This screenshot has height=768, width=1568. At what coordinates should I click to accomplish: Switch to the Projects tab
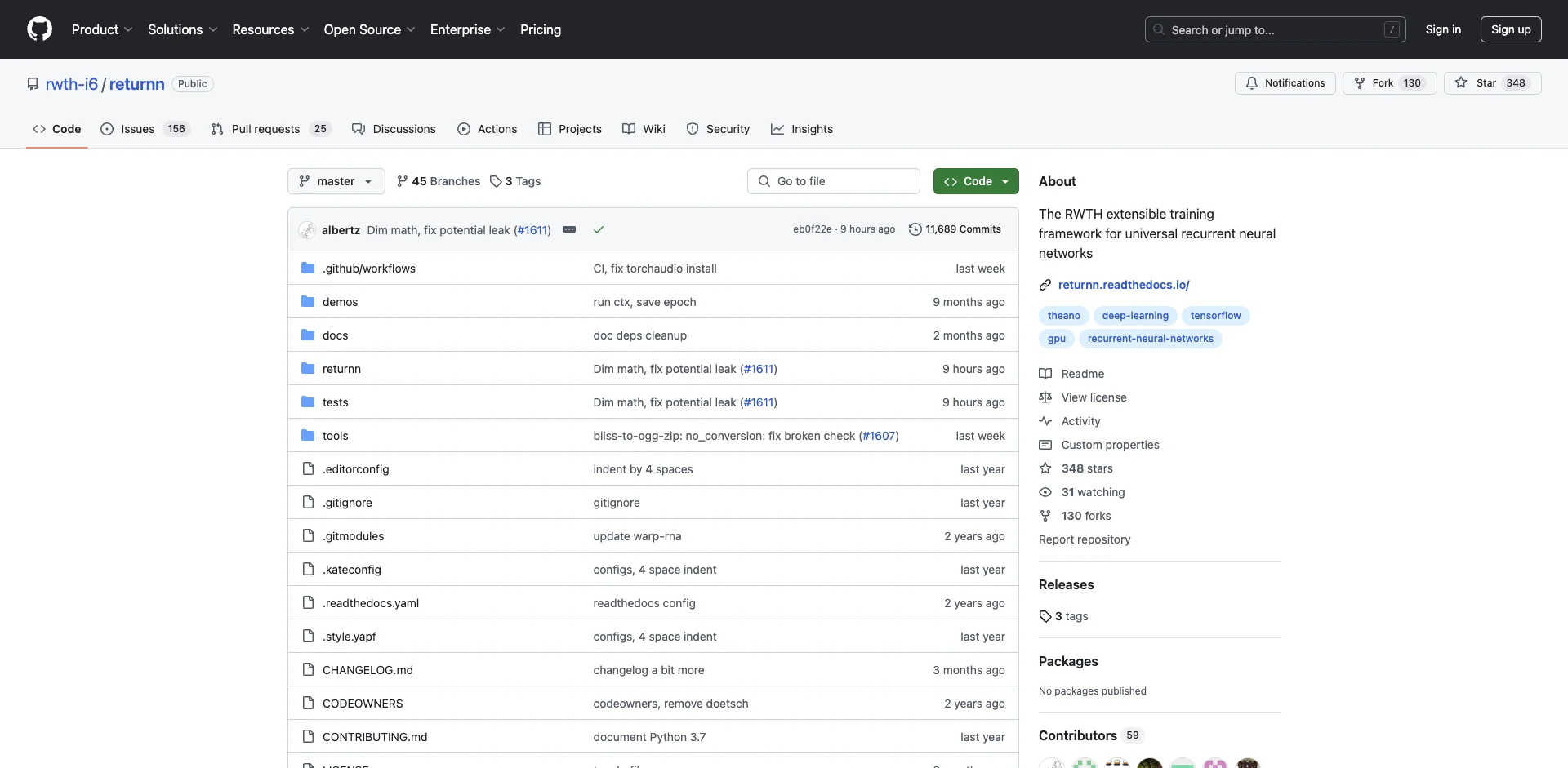click(x=570, y=129)
